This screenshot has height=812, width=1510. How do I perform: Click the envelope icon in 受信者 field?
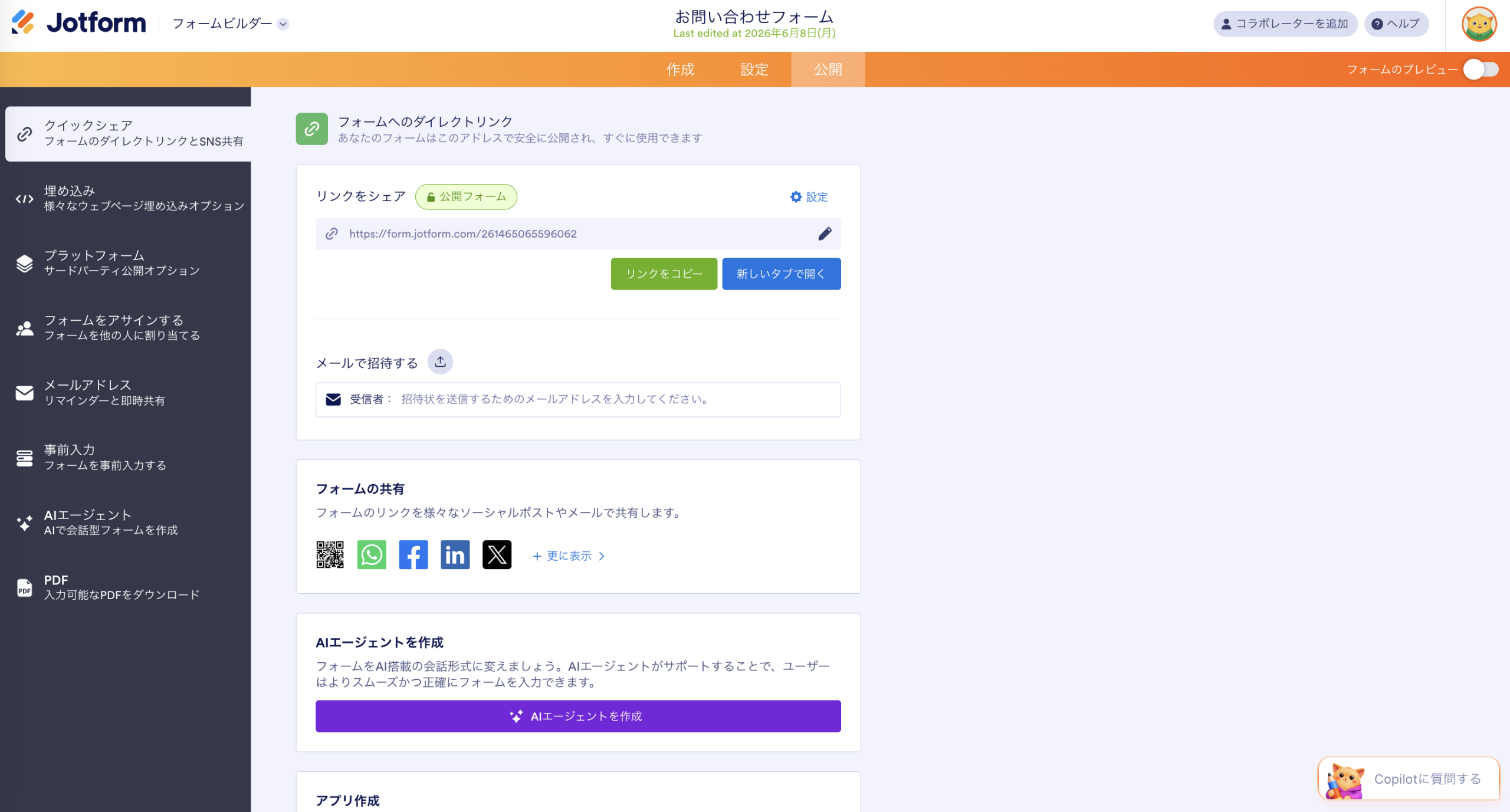pyautogui.click(x=333, y=400)
